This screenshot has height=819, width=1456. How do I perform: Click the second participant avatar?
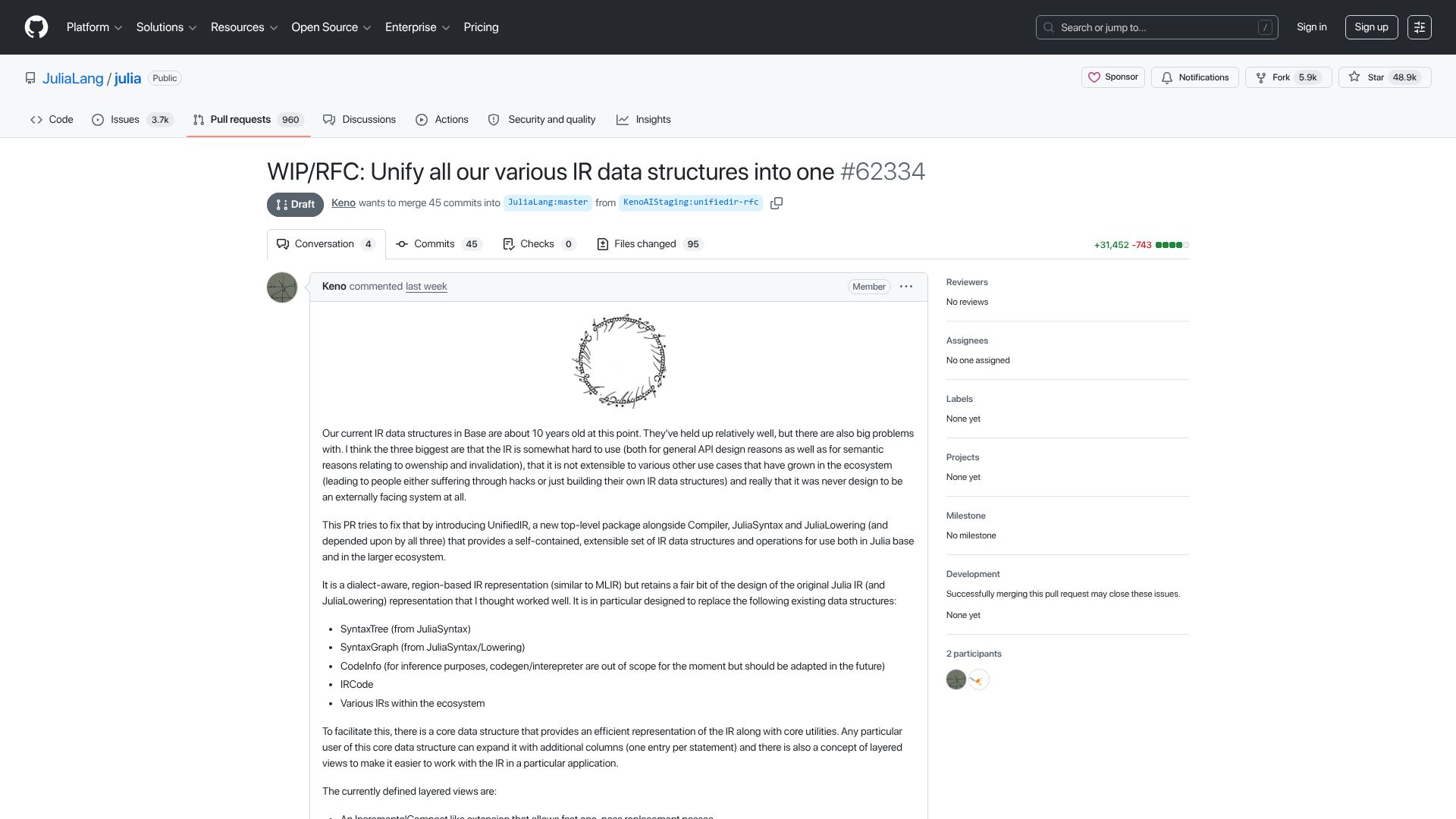(979, 679)
